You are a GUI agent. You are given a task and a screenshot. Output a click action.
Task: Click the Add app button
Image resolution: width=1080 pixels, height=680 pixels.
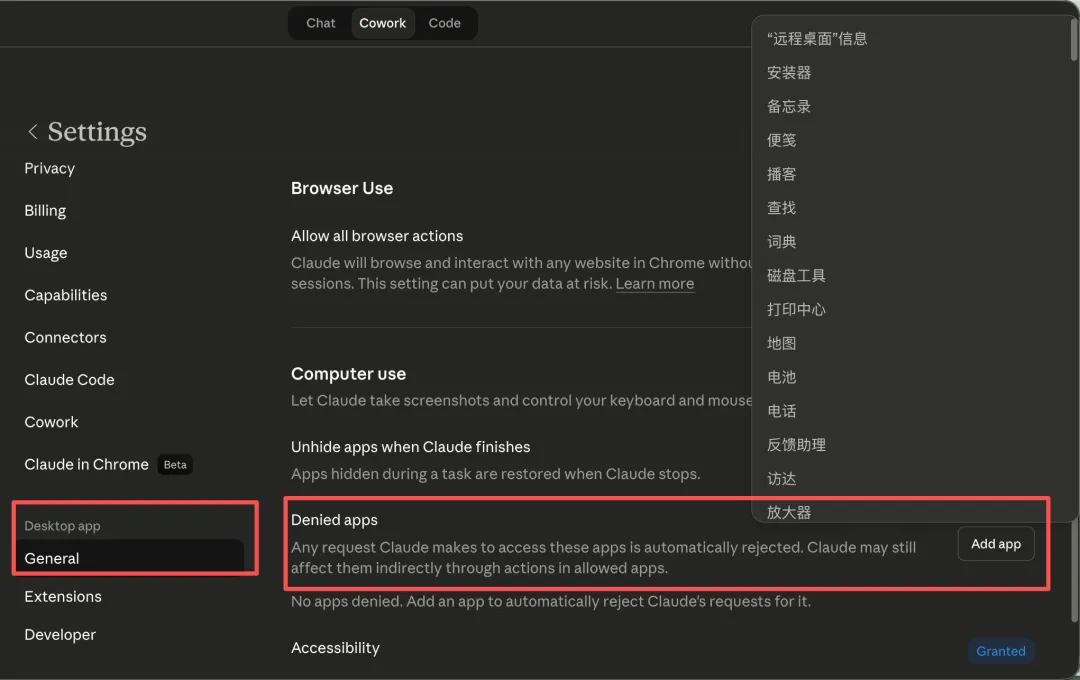click(x=995, y=544)
